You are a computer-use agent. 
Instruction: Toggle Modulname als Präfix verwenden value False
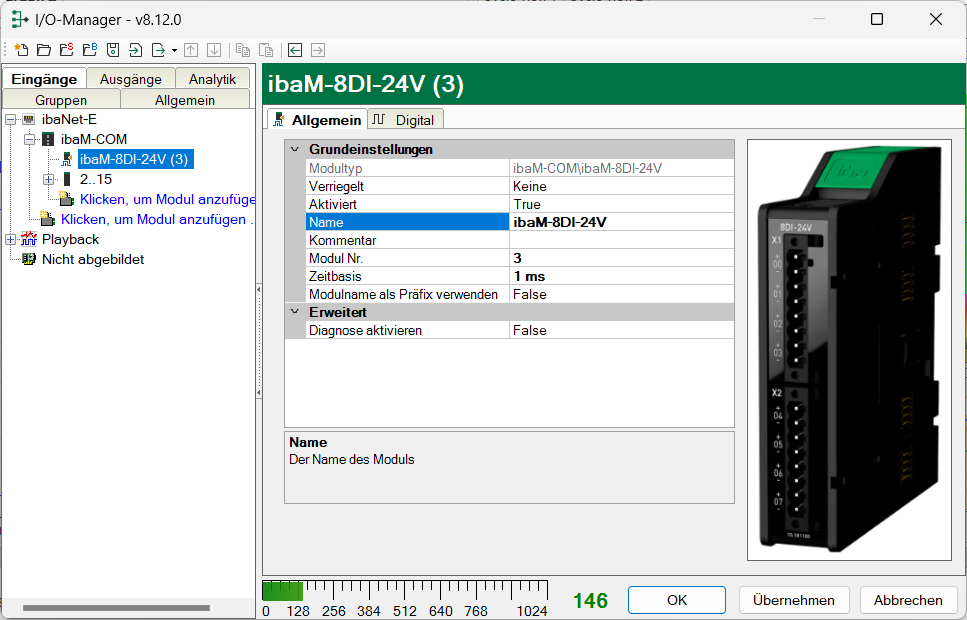click(x=621, y=294)
